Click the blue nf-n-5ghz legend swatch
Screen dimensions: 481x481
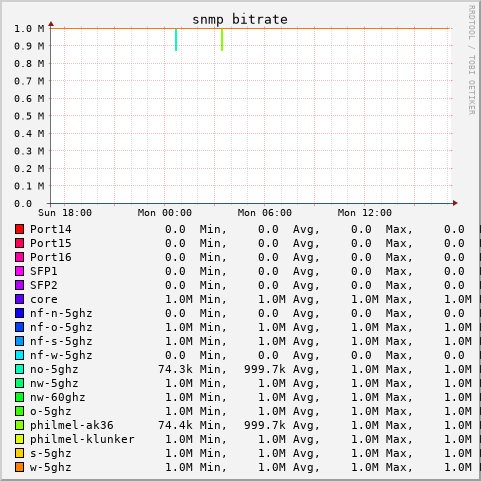coord(19,313)
